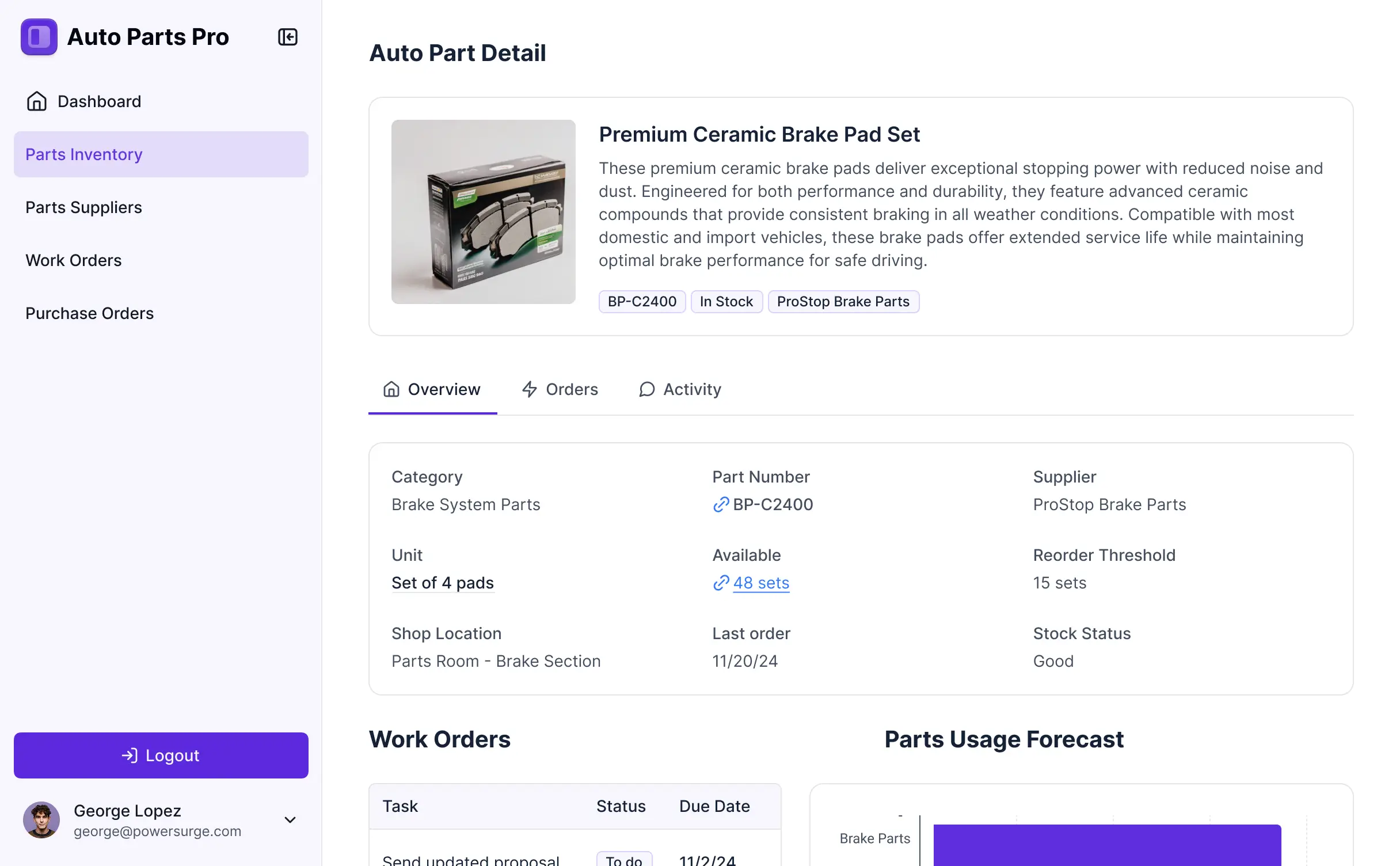
Task: Click the Orders lightning bolt icon
Action: (529, 389)
